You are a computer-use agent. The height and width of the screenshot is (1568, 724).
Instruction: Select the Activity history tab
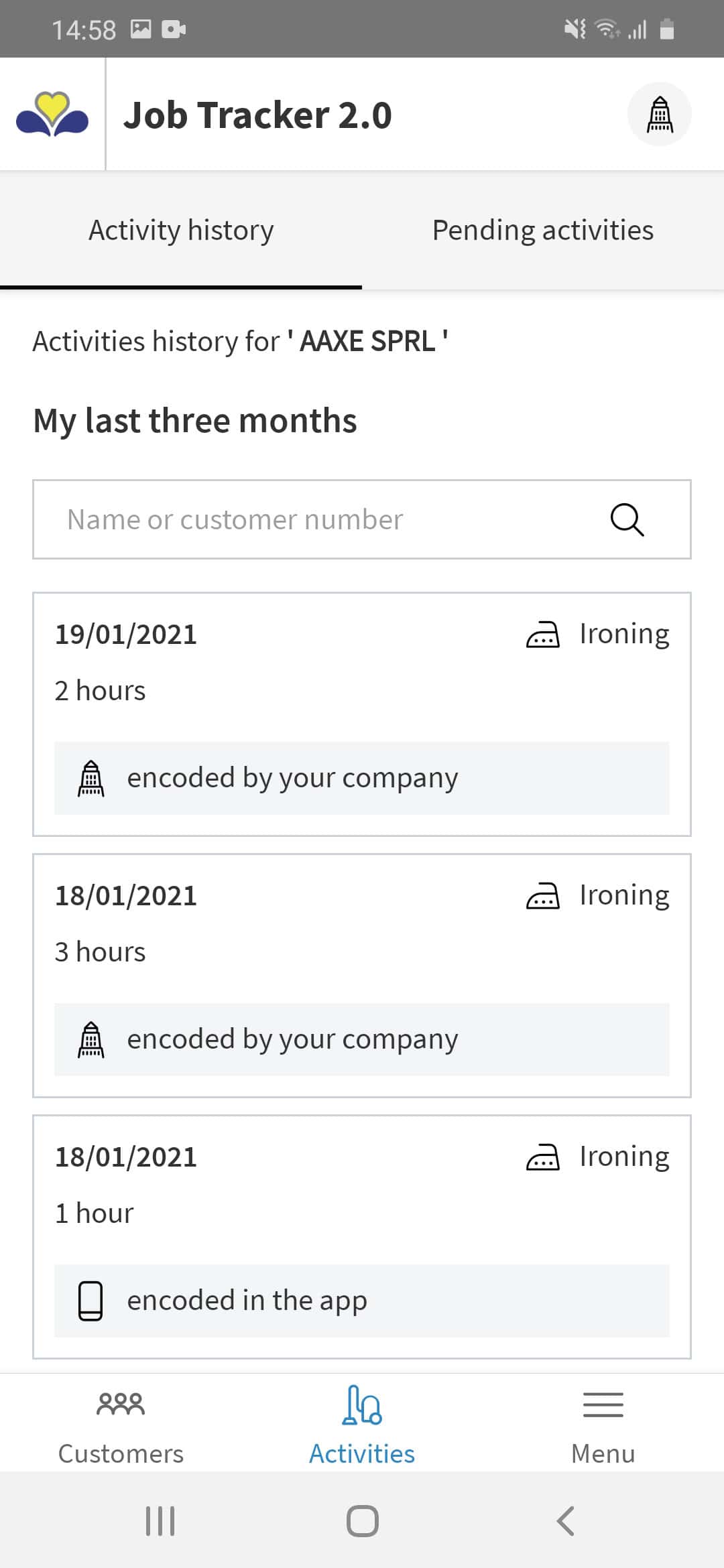[181, 231]
